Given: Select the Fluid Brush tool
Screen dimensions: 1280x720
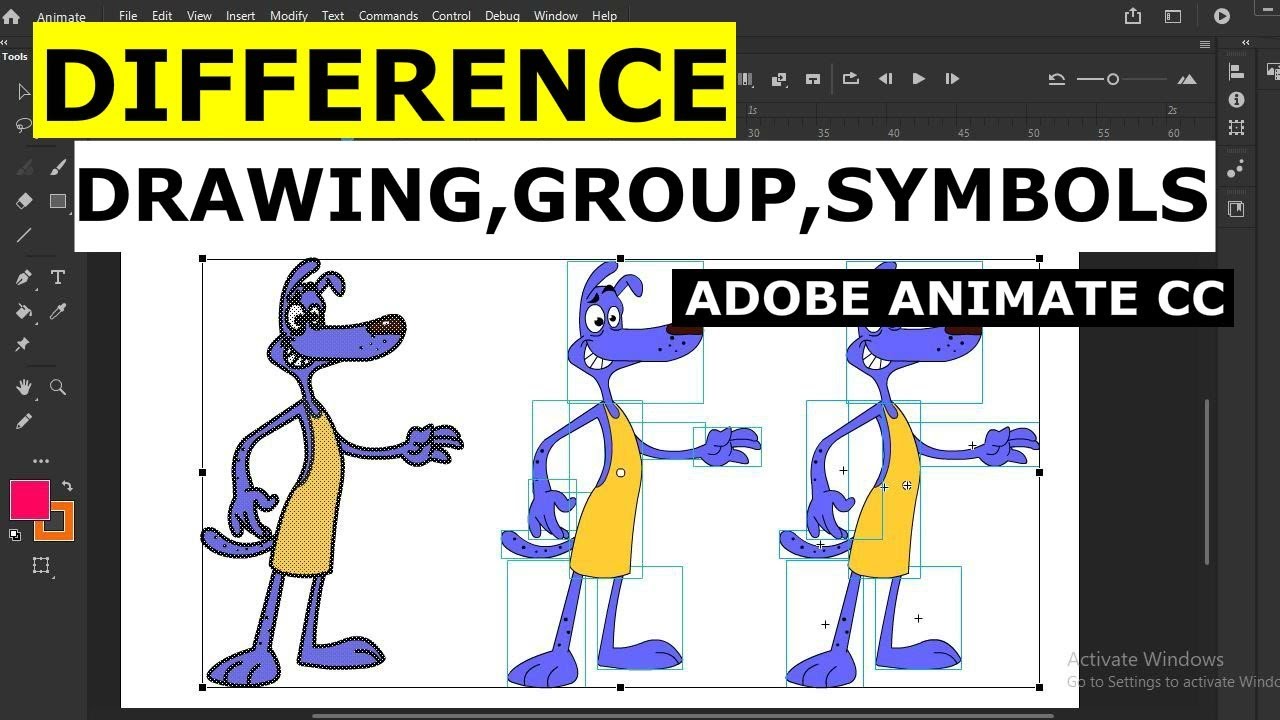Looking at the screenshot, I should 24,168.
